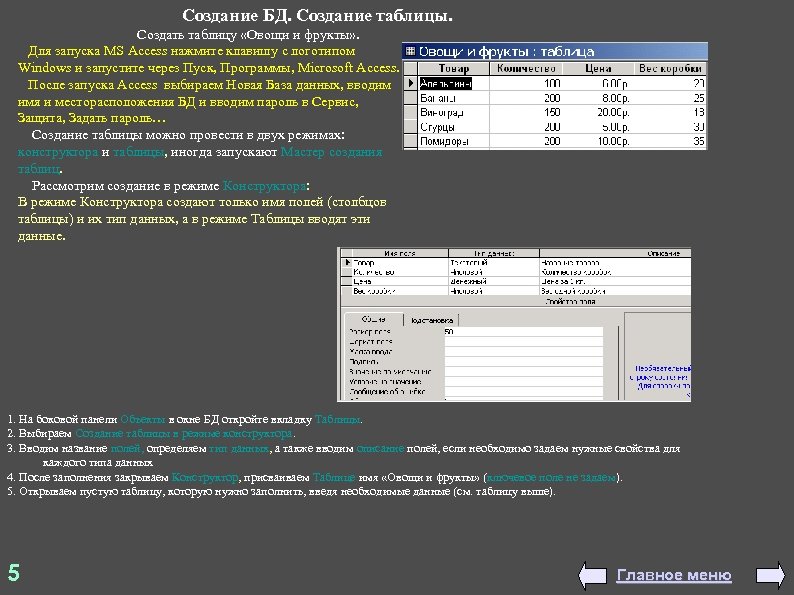
Task: Select the Товар field name in constructor
Action: [x=400, y=263]
